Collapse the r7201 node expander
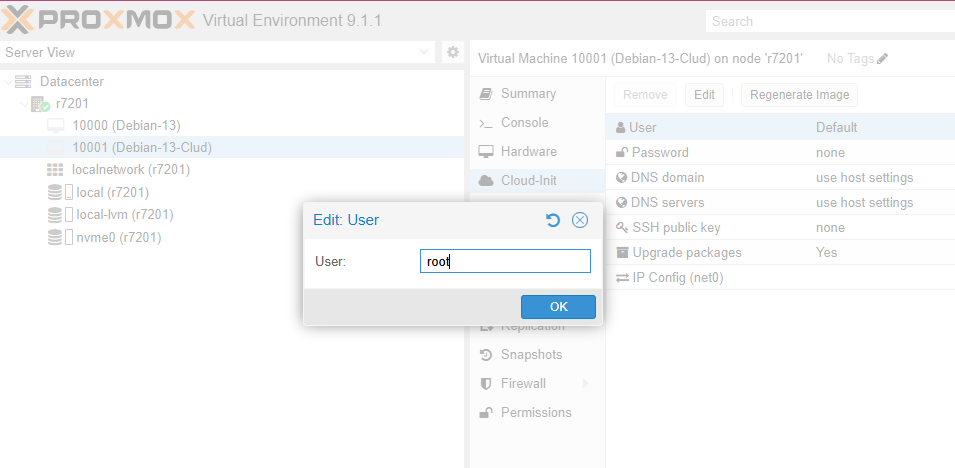This screenshot has width=955, height=468. click(x=24, y=104)
